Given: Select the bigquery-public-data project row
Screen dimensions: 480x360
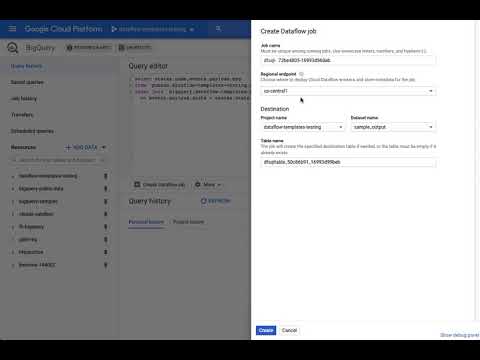Looking at the screenshot, I should coord(41,189).
